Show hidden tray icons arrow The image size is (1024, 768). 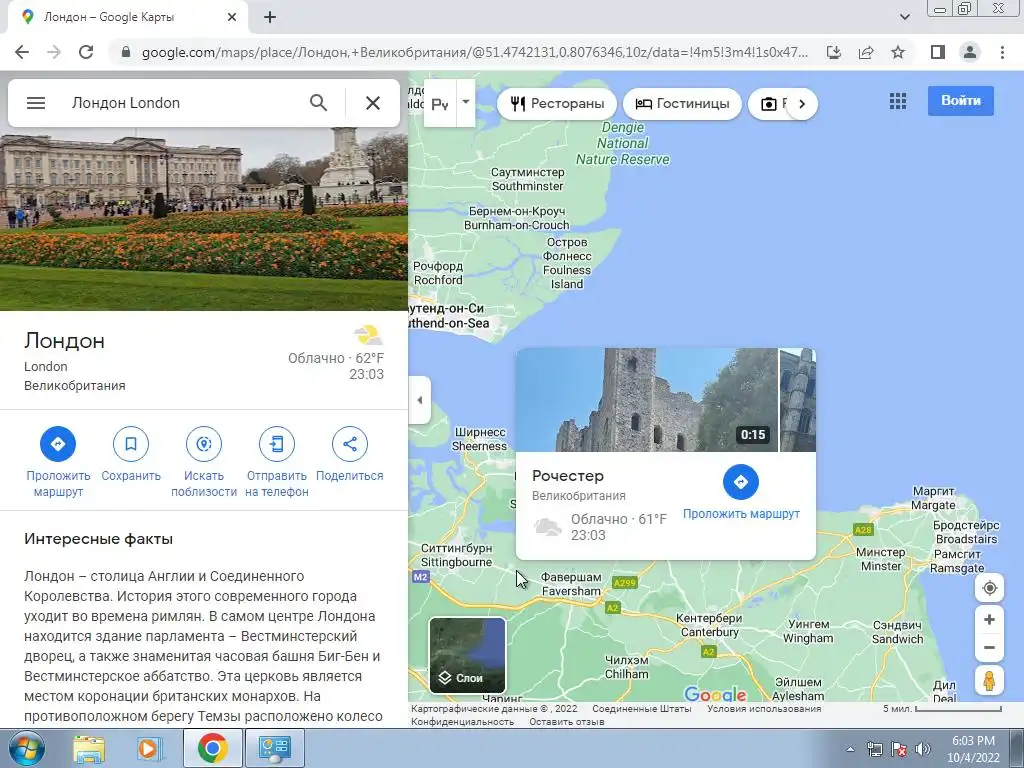click(x=850, y=749)
